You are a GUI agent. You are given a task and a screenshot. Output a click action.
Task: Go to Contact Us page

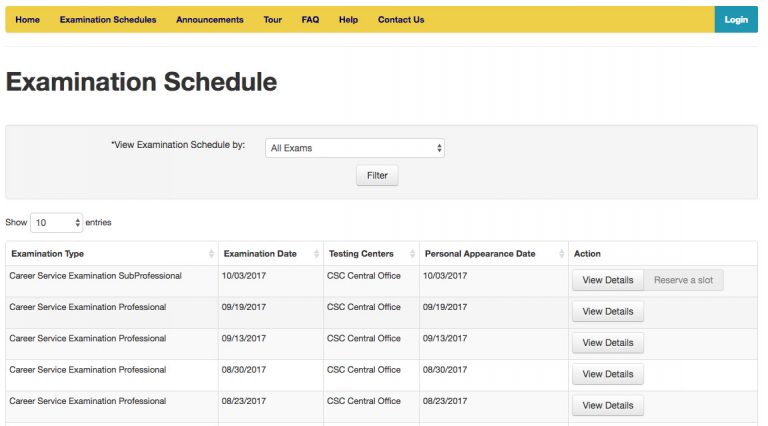coord(401,20)
